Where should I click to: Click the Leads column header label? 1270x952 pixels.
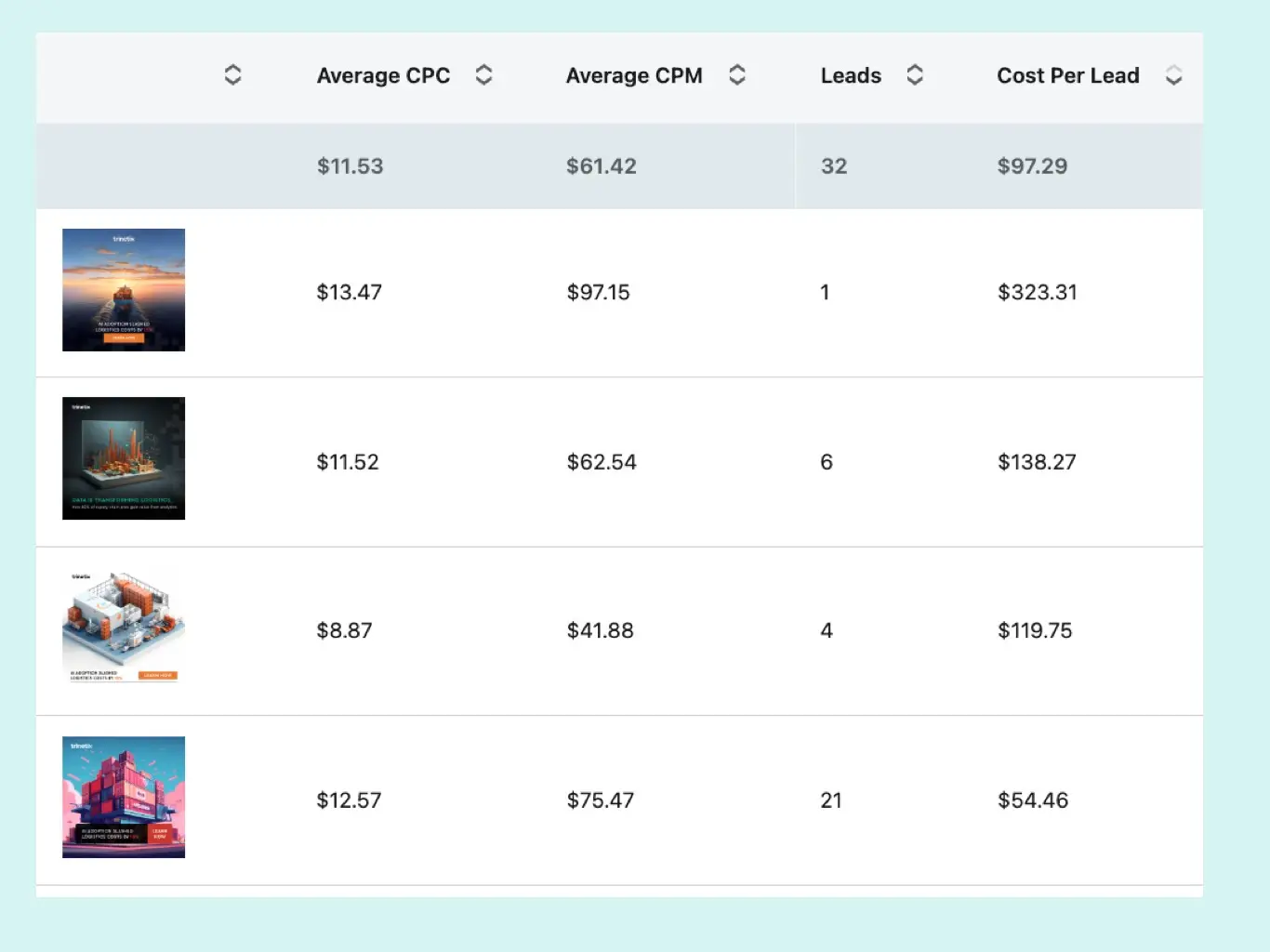click(x=851, y=75)
